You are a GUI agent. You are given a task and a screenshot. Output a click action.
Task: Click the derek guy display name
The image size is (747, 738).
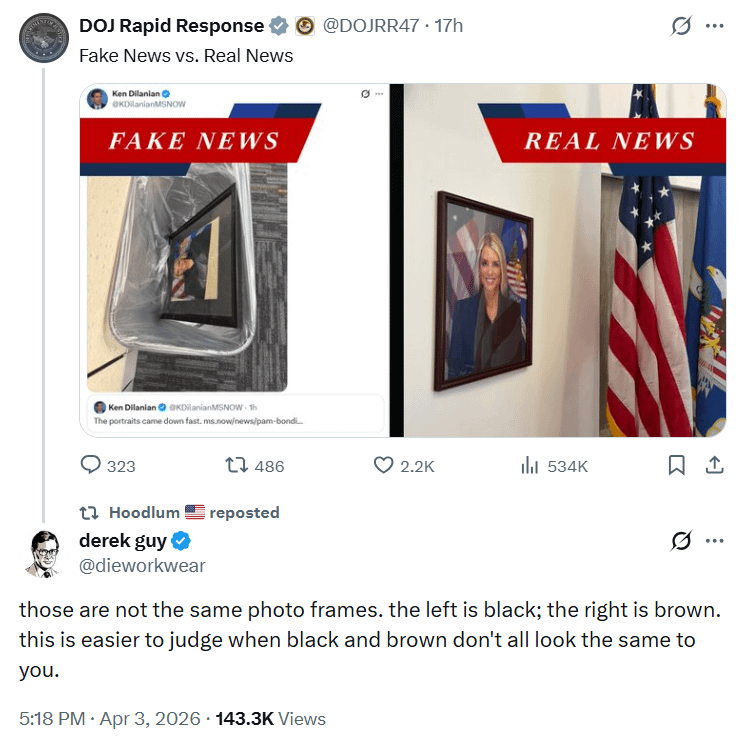(123, 541)
